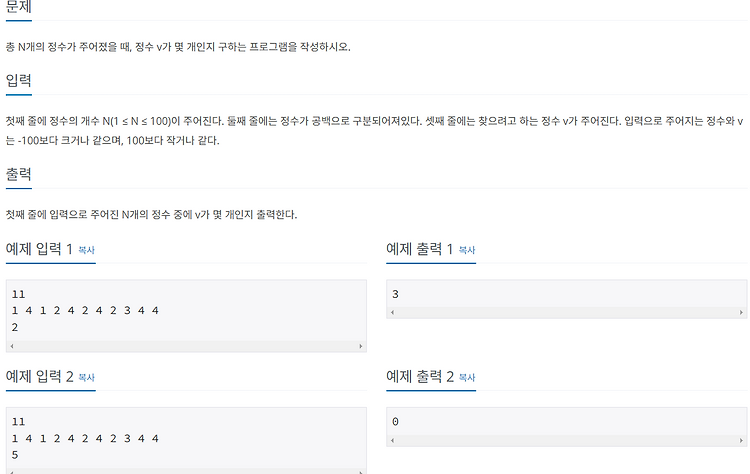Viewport: 750px width, 474px height.
Task: Click right scroll arrow of example output 1
Action: 741,312
